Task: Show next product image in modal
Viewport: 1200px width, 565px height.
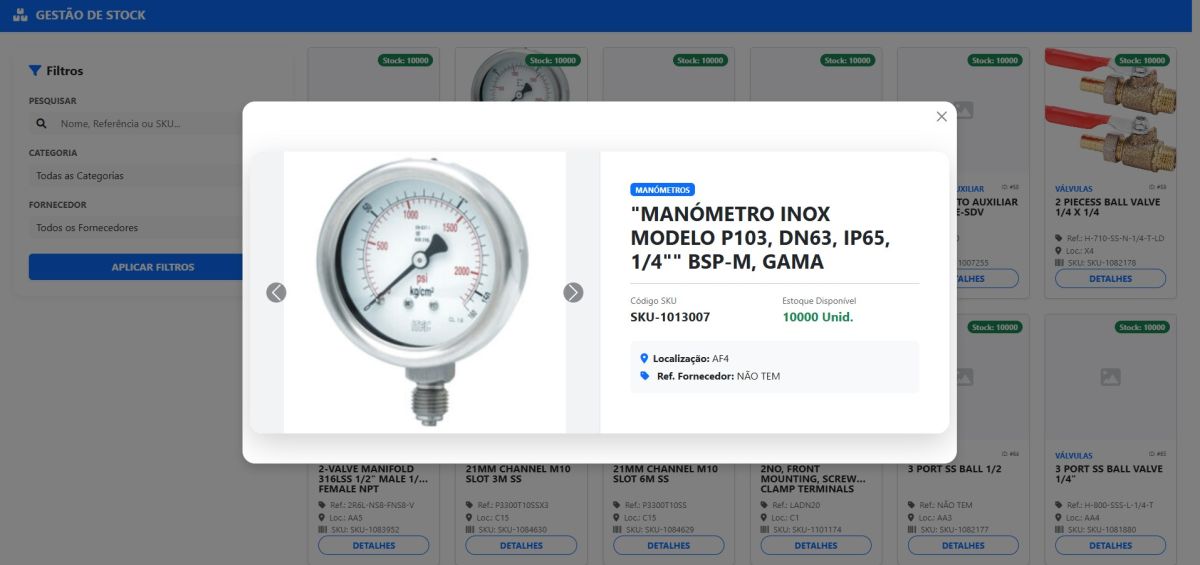Action: [573, 292]
